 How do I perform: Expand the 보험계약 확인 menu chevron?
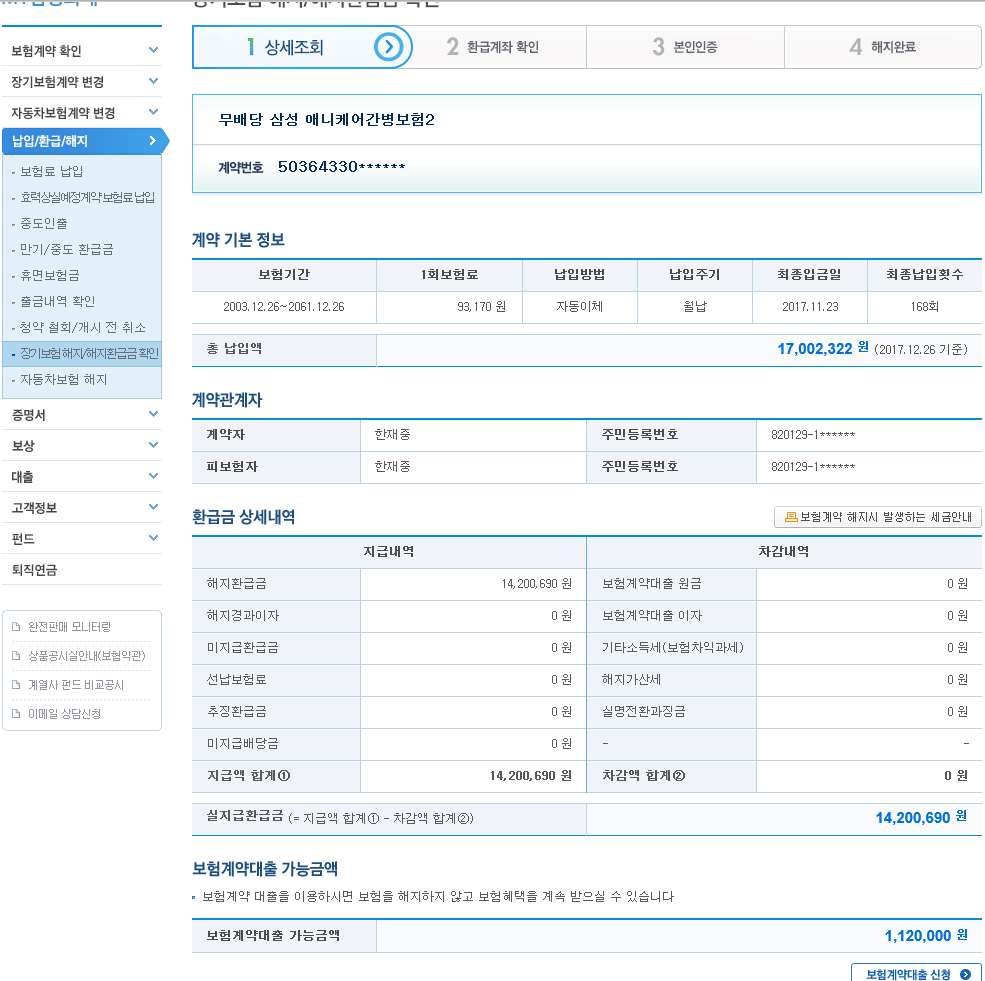[153, 50]
